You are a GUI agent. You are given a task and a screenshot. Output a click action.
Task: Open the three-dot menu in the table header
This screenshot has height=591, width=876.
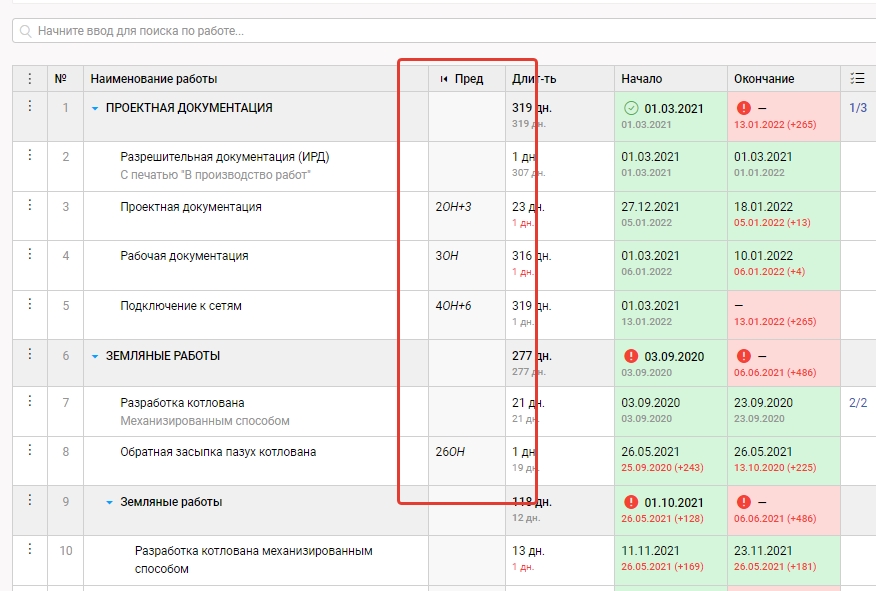click(29, 78)
